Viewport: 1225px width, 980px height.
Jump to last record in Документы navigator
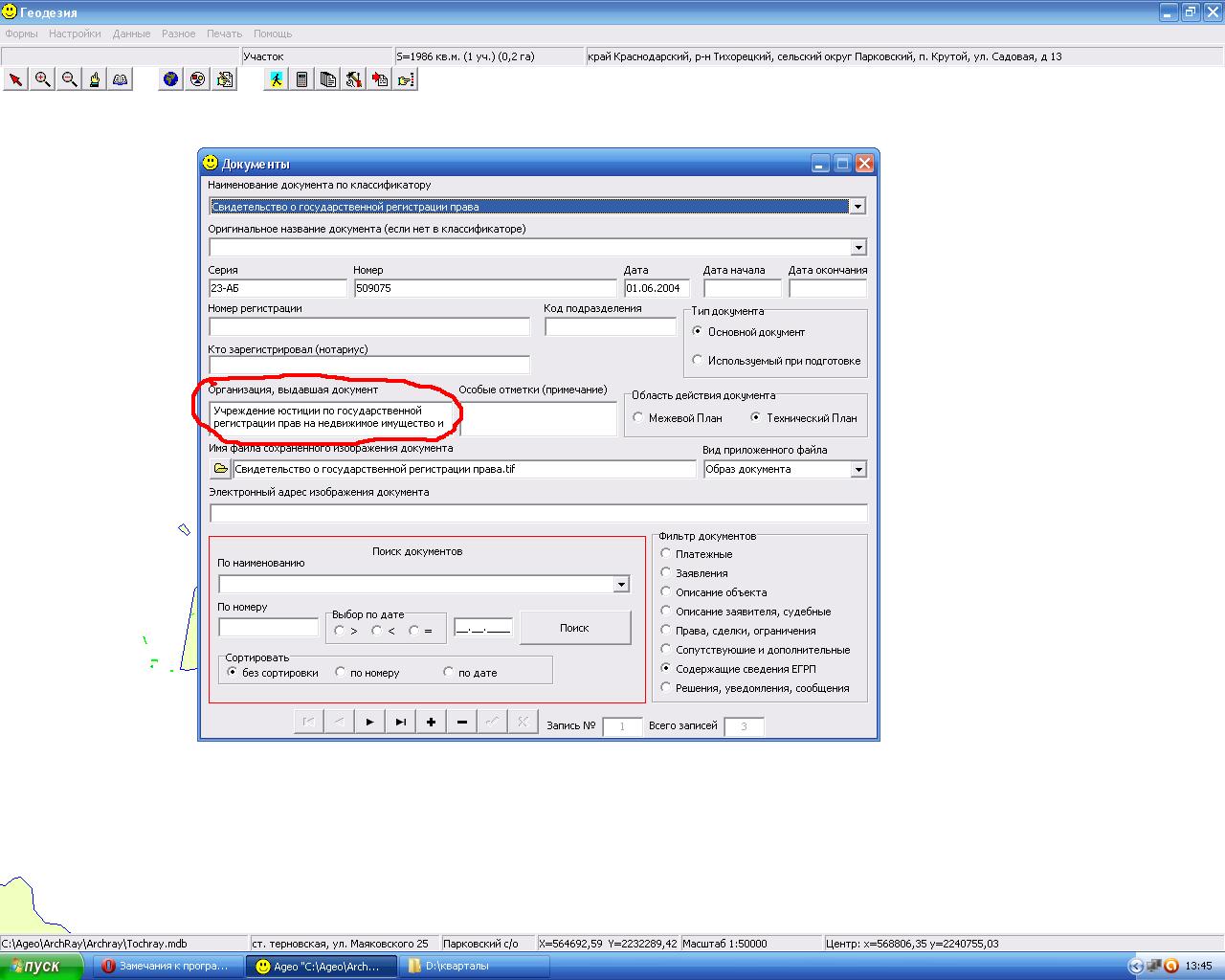[x=400, y=722]
